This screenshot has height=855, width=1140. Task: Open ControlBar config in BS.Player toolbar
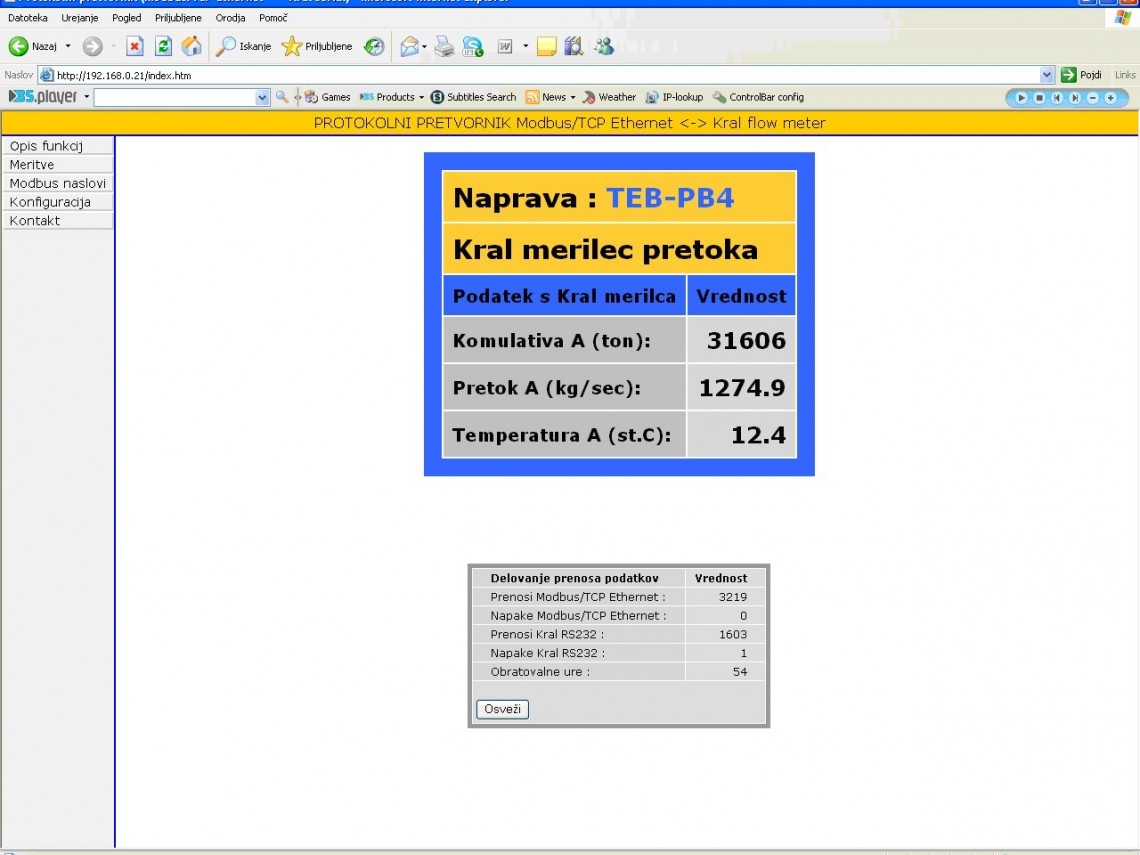point(758,97)
